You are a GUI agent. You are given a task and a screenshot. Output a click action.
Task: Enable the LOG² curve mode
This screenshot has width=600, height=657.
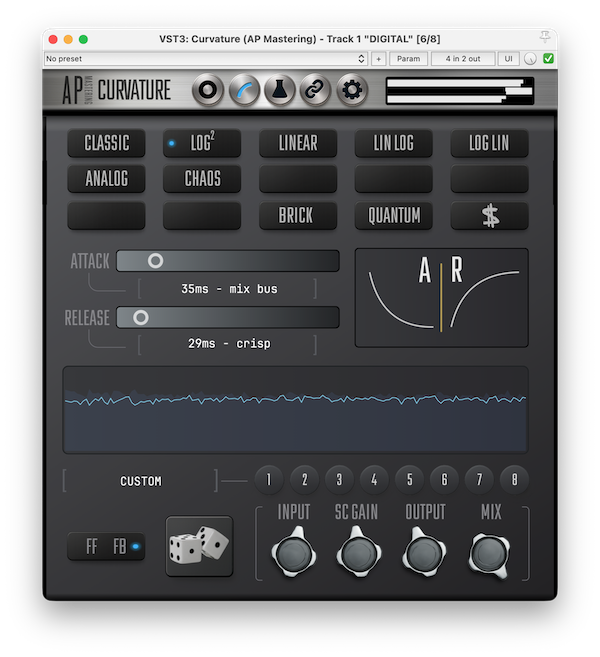tap(202, 143)
